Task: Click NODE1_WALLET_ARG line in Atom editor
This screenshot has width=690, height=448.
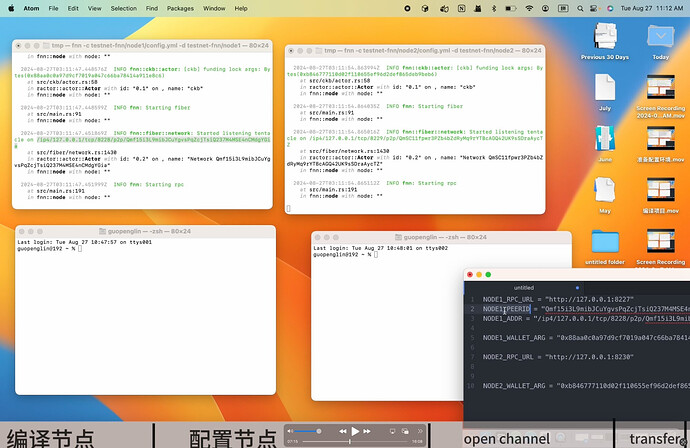Action: [586, 338]
